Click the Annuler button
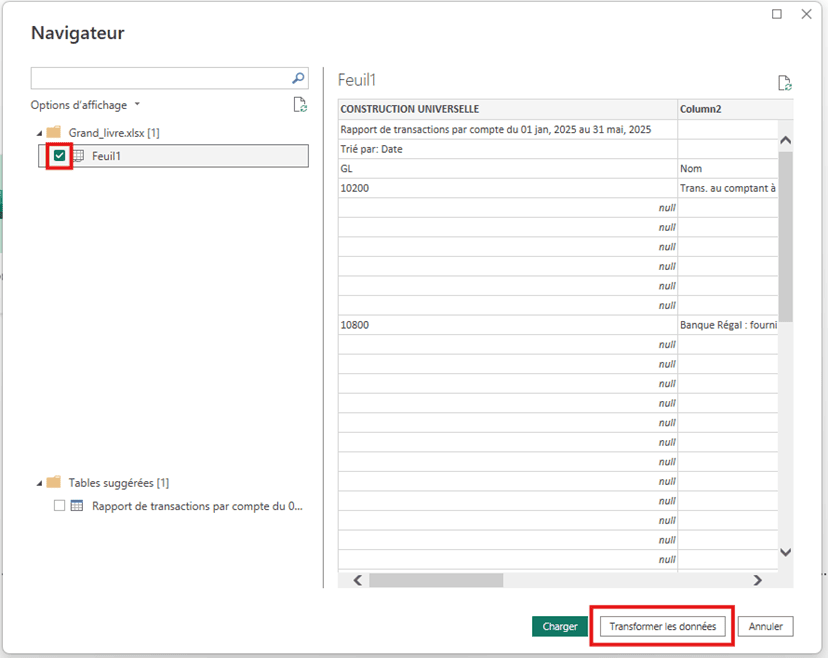The width and height of the screenshot is (828, 658). (766, 626)
